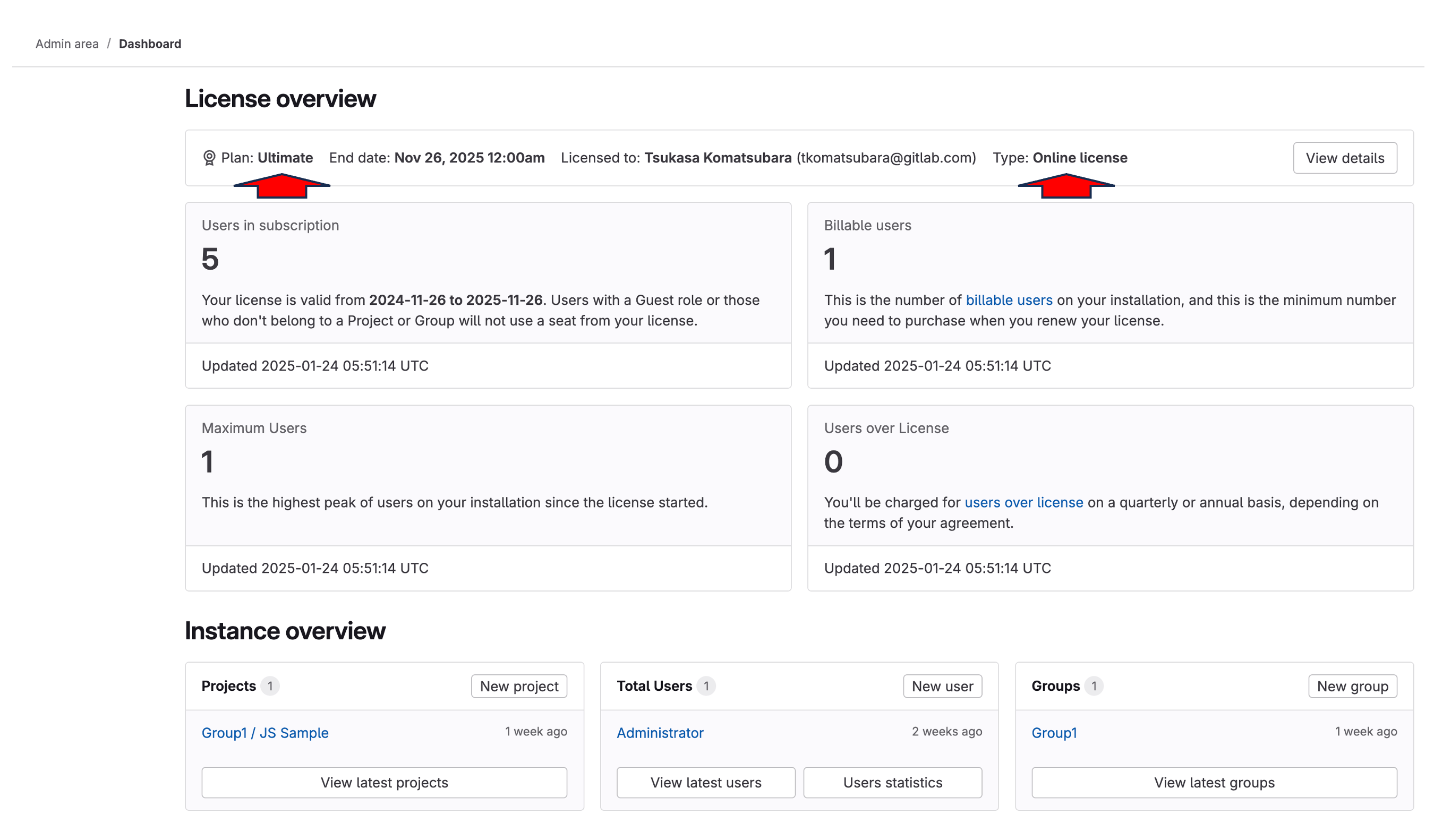Click View details on the license bar
This screenshot has height=840, width=1451.
point(1344,158)
